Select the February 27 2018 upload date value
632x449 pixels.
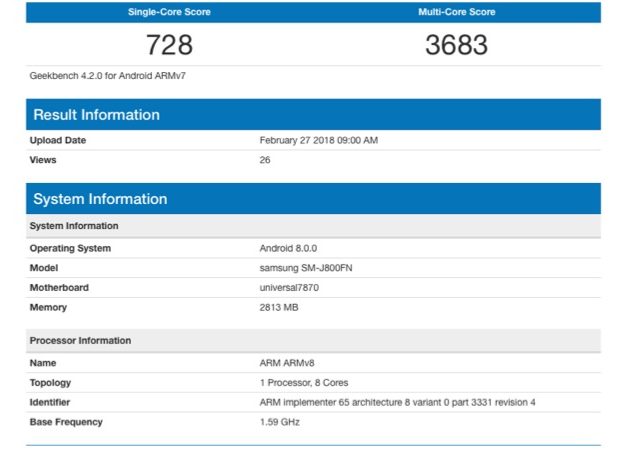click(318, 140)
